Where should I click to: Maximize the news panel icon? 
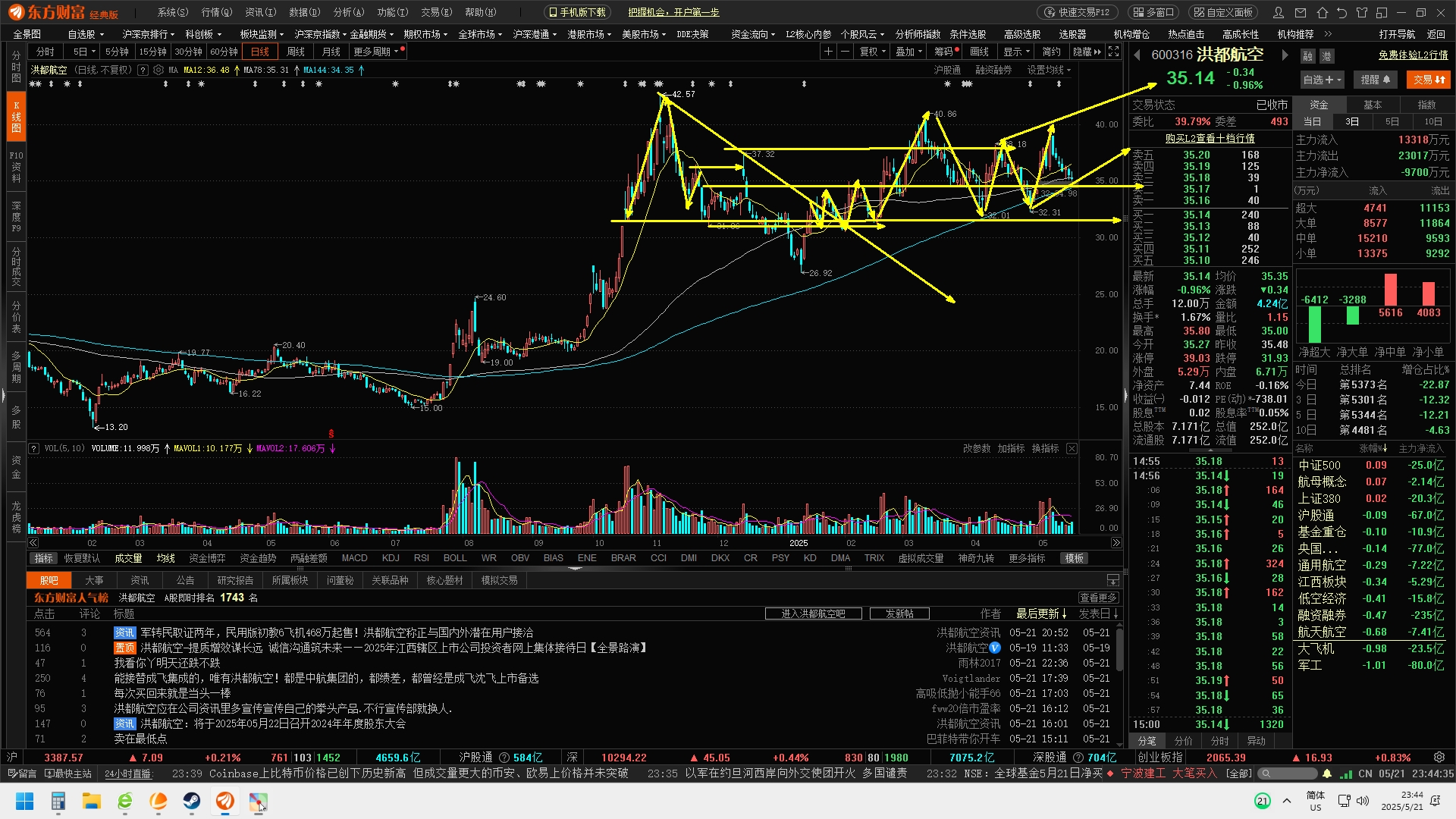point(1112,580)
